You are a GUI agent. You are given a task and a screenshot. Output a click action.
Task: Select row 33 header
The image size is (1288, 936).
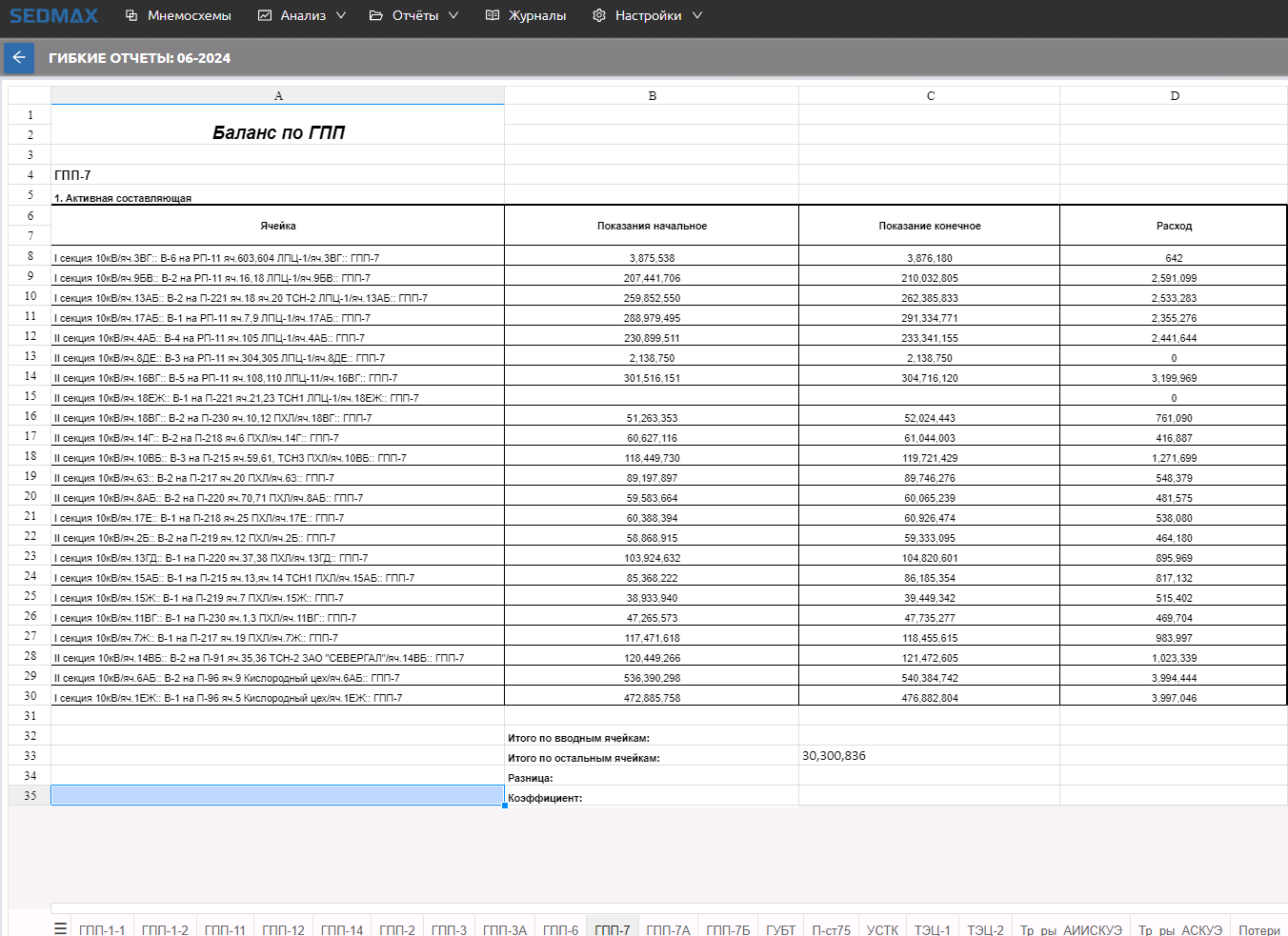pyautogui.click(x=30, y=756)
